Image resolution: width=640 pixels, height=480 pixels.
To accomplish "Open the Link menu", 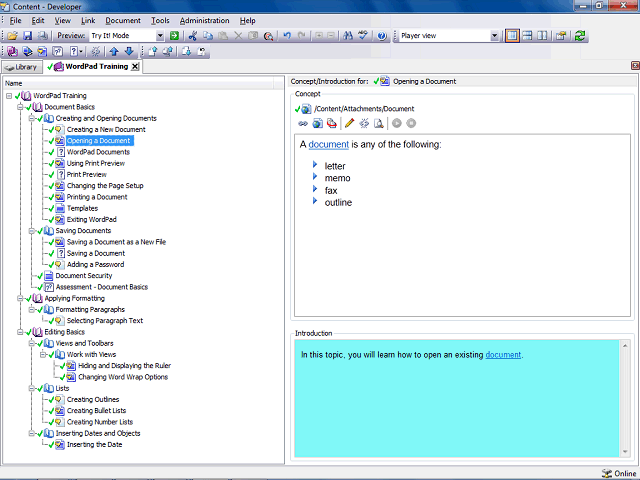I will (x=88, y=20).
